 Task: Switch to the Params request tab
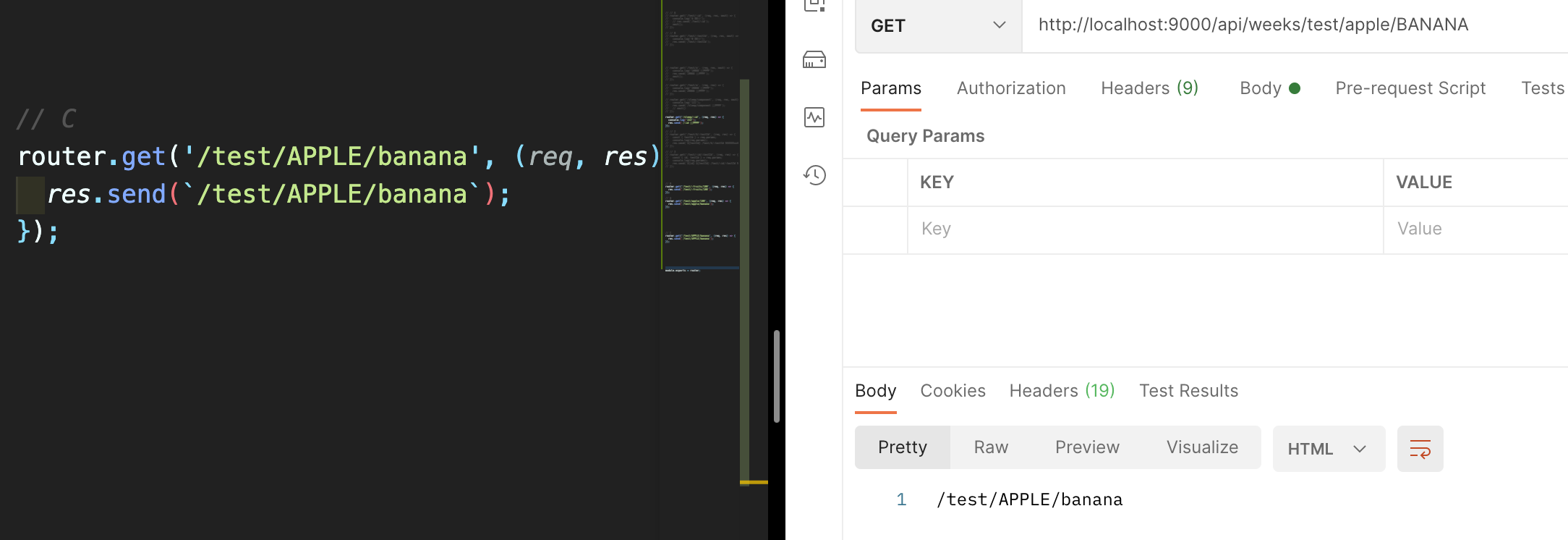[x=891, y=88]
